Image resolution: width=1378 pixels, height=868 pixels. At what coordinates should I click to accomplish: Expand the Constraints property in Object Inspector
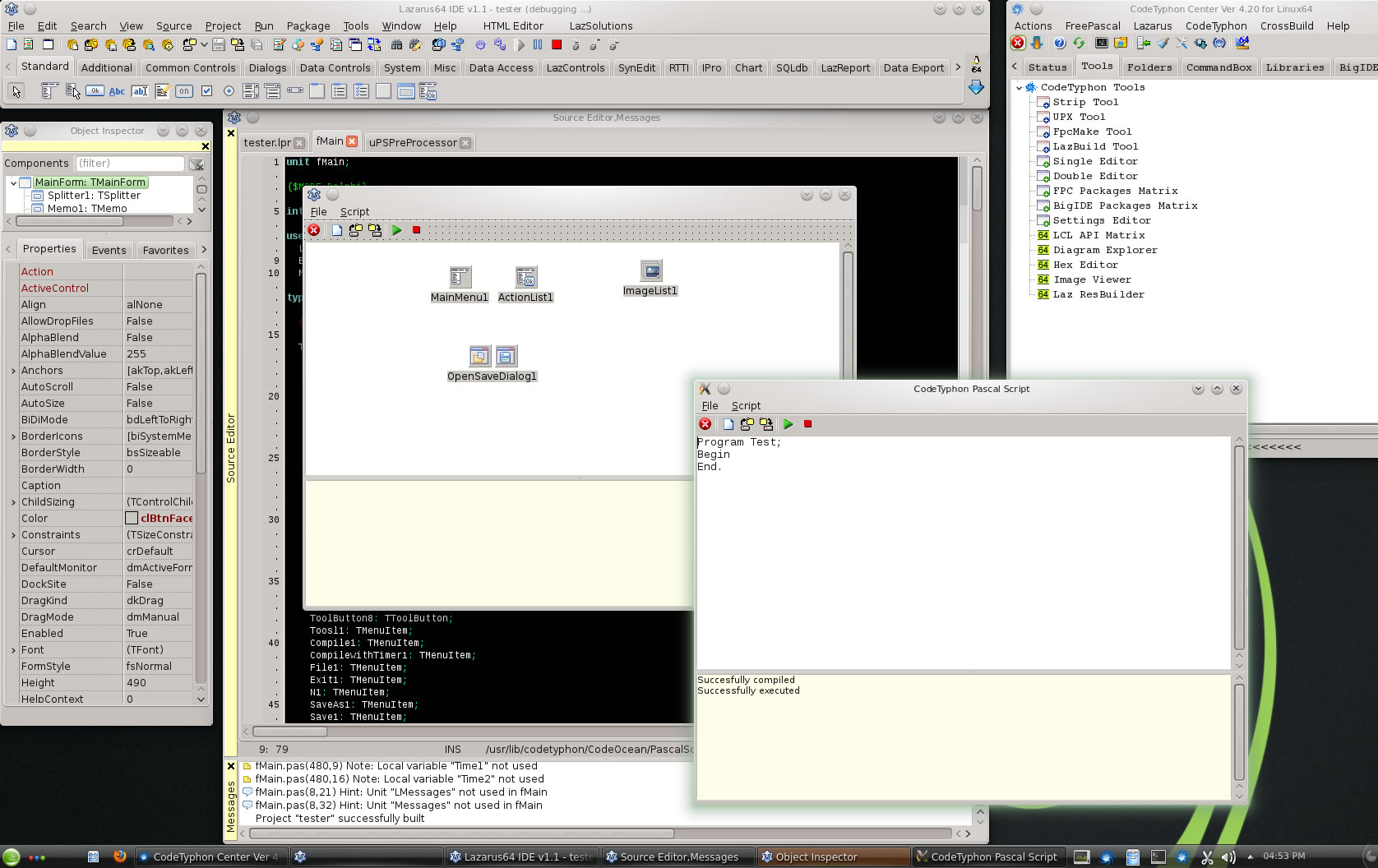tap(13, 535)
